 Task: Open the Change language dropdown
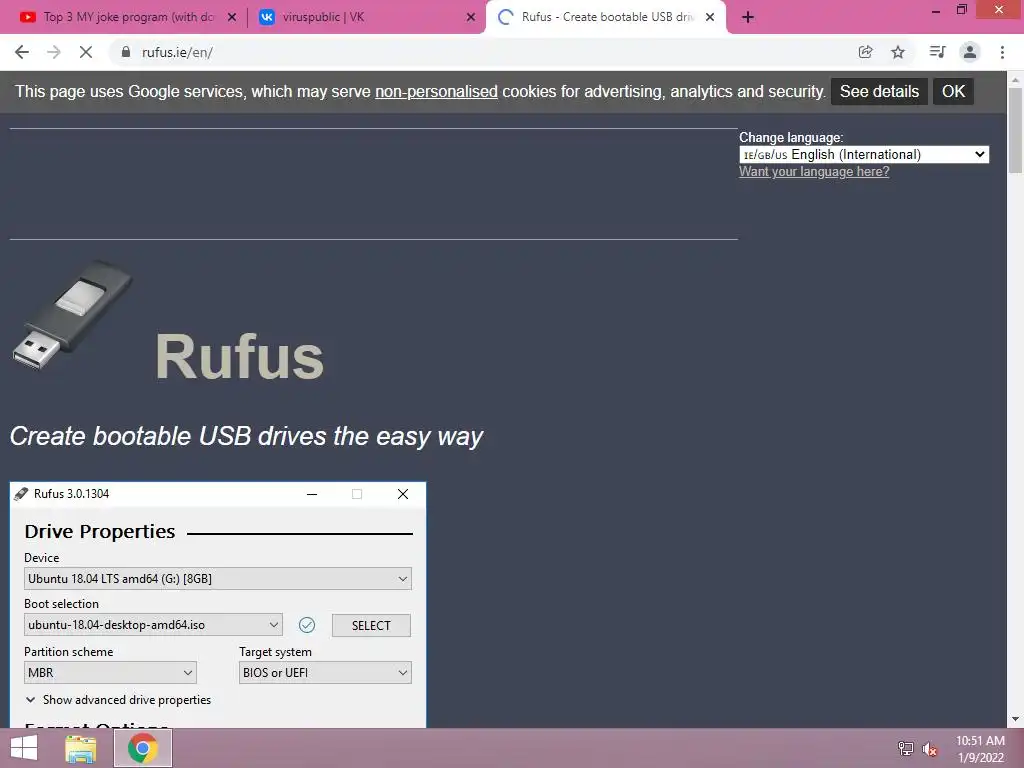pos(864,155)
